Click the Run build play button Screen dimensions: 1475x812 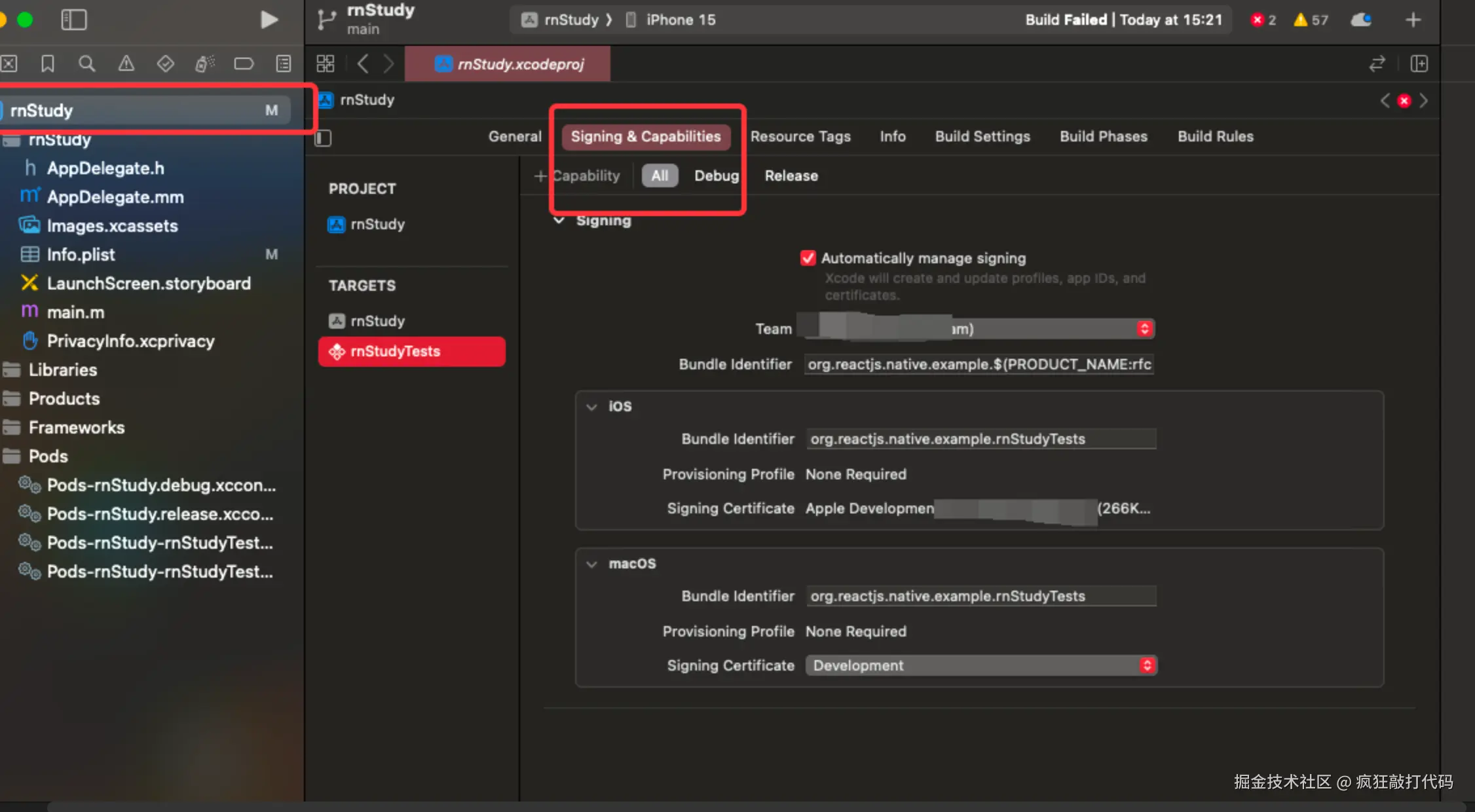point(269,20)
